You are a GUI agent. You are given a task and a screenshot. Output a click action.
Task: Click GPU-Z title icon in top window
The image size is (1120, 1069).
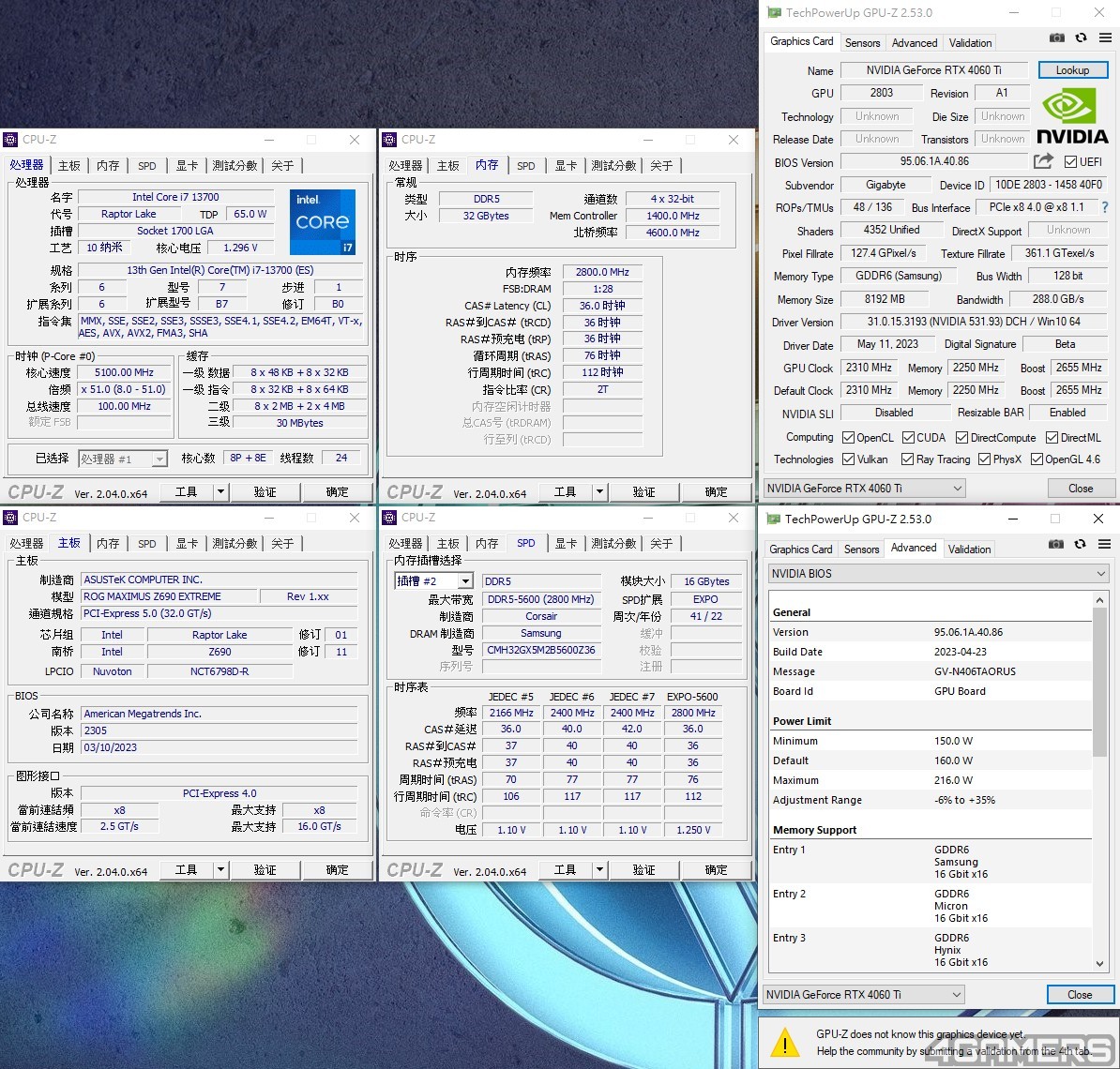774,13
